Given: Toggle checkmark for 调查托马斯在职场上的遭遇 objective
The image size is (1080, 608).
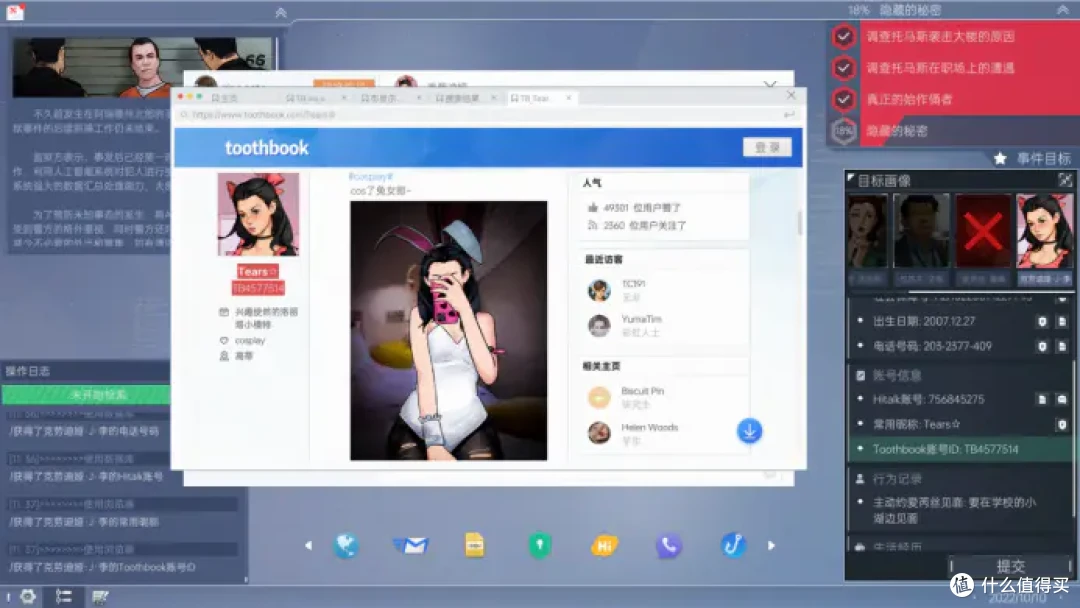Looking at the screenshot, I should [843, 67].
